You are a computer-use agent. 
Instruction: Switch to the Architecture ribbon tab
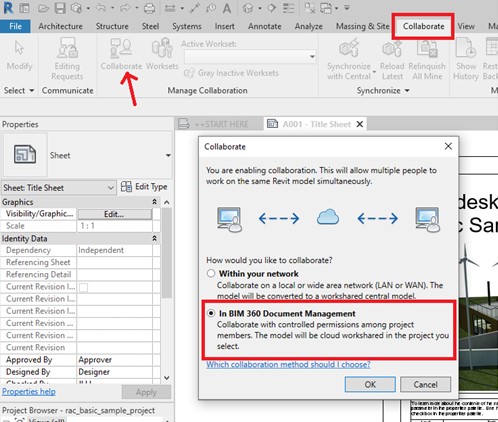click(x=60, y=26)
